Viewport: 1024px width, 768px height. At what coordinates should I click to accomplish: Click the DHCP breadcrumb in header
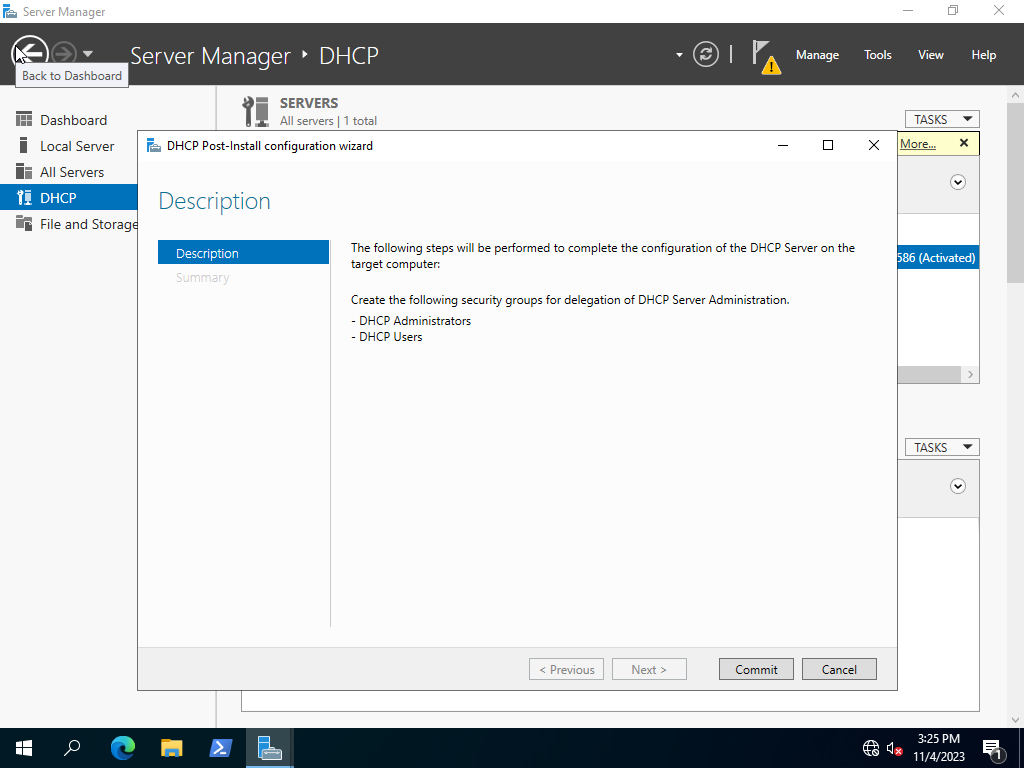point(349,56)
